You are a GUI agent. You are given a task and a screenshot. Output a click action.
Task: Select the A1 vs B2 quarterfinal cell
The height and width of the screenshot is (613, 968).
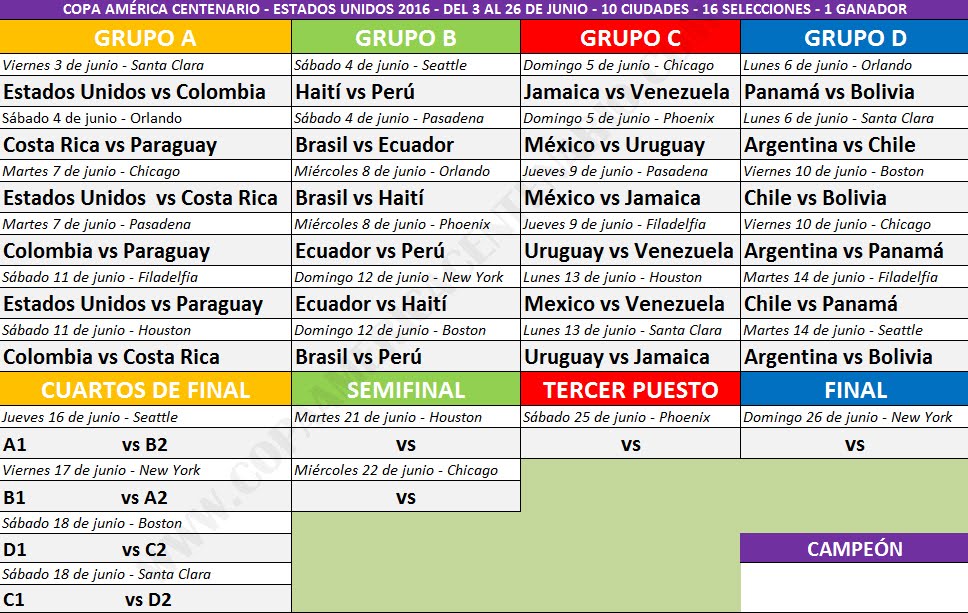(x=145, y=445)
